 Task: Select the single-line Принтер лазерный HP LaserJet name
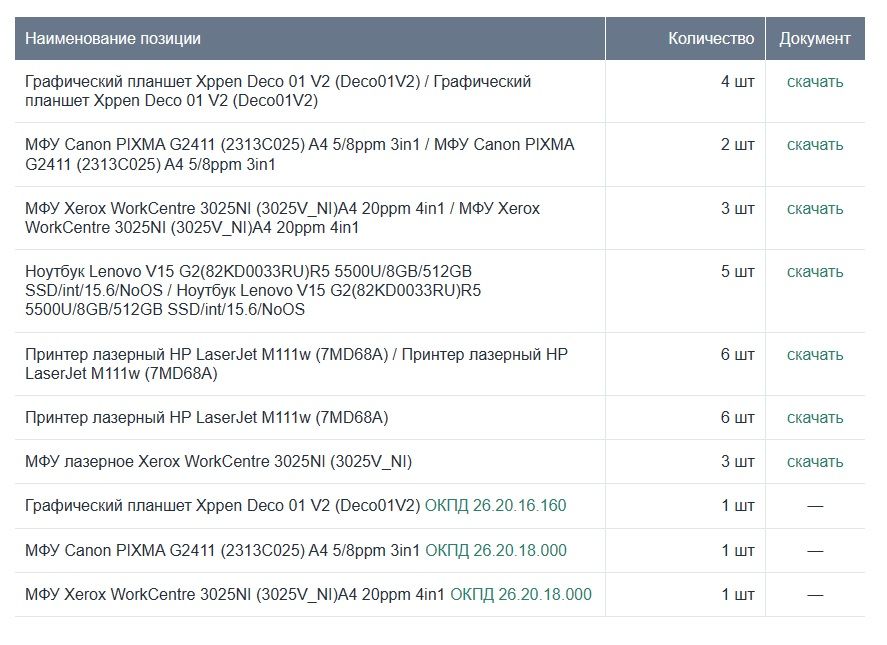(206, 418)
